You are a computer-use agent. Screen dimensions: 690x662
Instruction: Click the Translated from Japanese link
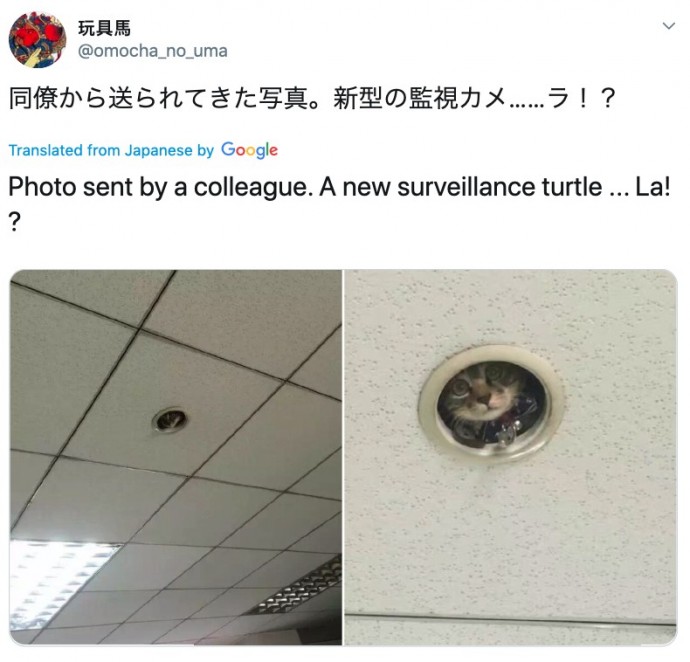[x=100, y=151]
